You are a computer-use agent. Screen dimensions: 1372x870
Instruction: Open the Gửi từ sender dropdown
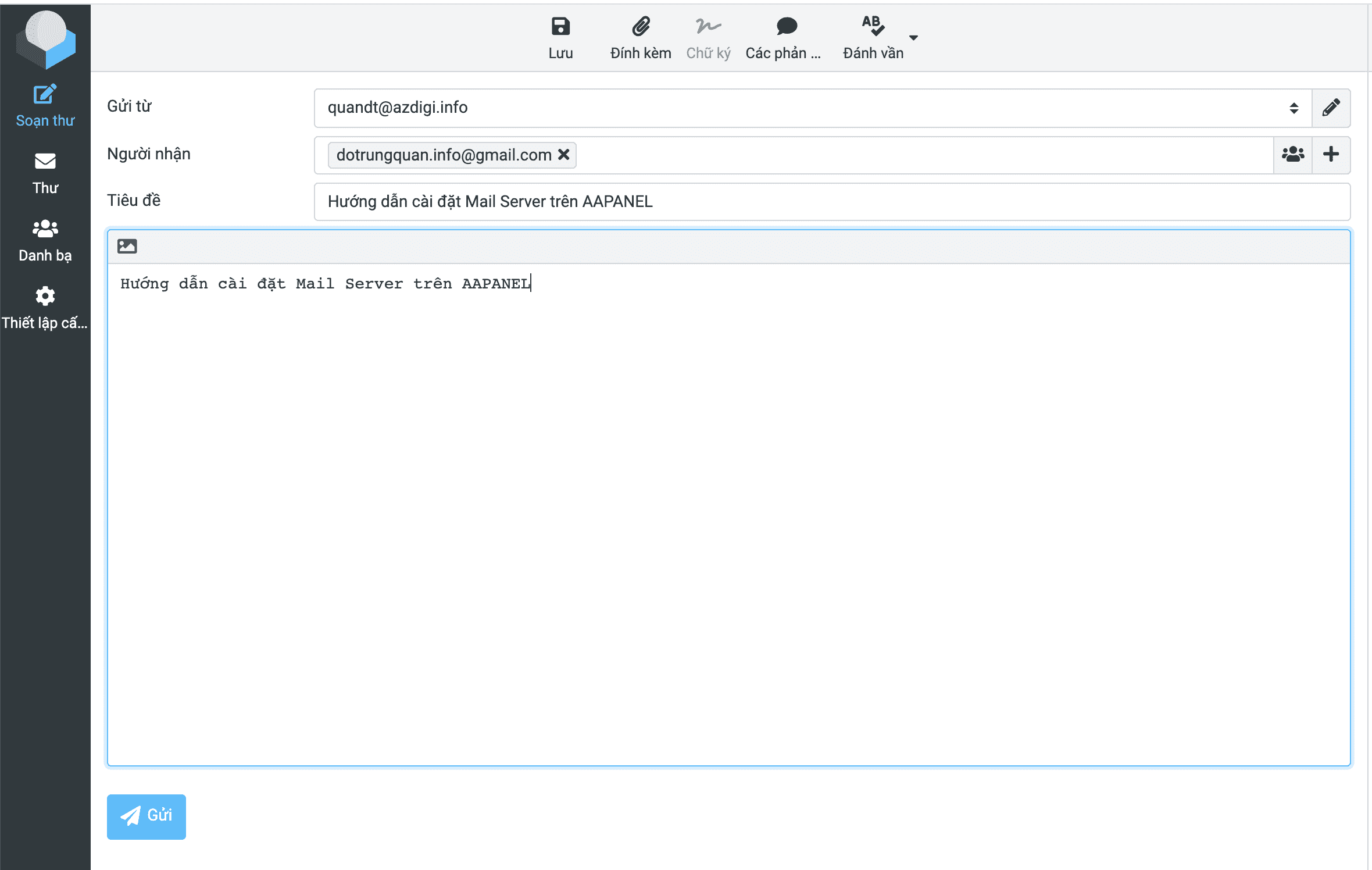pyautogui.click(x=812, y=108)
